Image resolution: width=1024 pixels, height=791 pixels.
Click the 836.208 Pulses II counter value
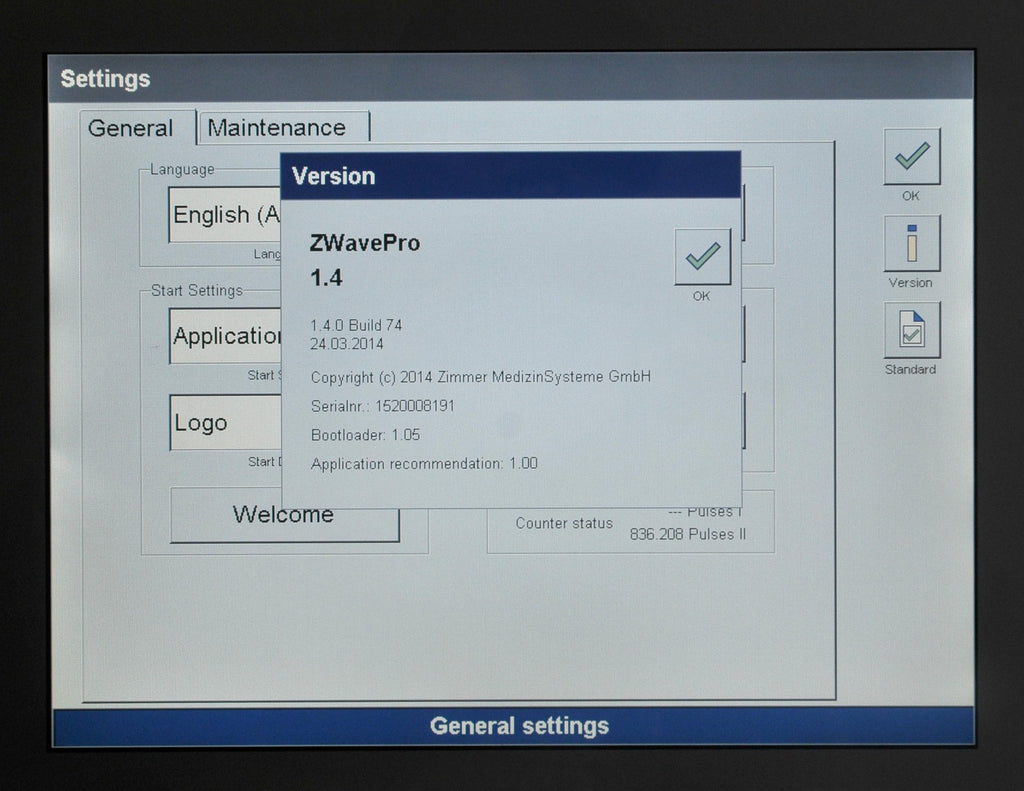(x=688, y=534)
